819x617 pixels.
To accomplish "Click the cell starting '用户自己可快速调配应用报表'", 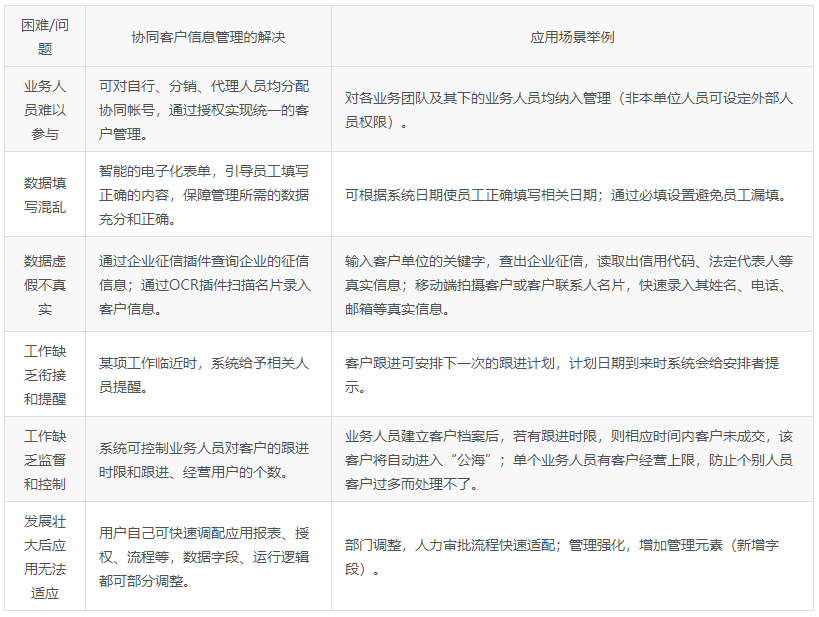I will pos(208,556).
